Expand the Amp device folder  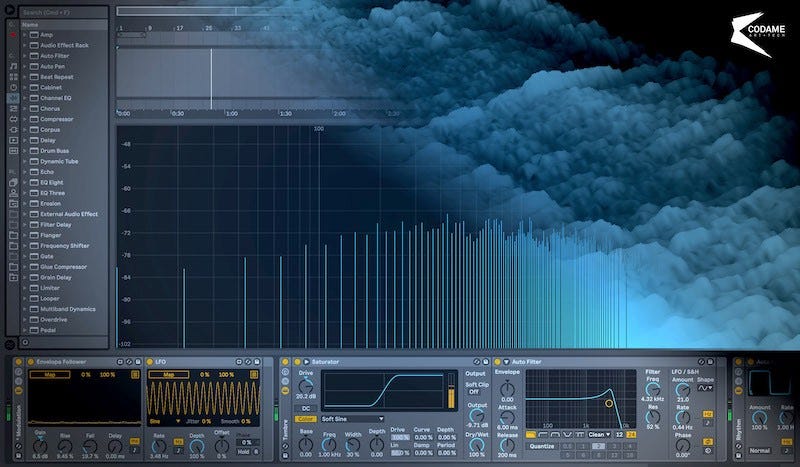(24, 35)
